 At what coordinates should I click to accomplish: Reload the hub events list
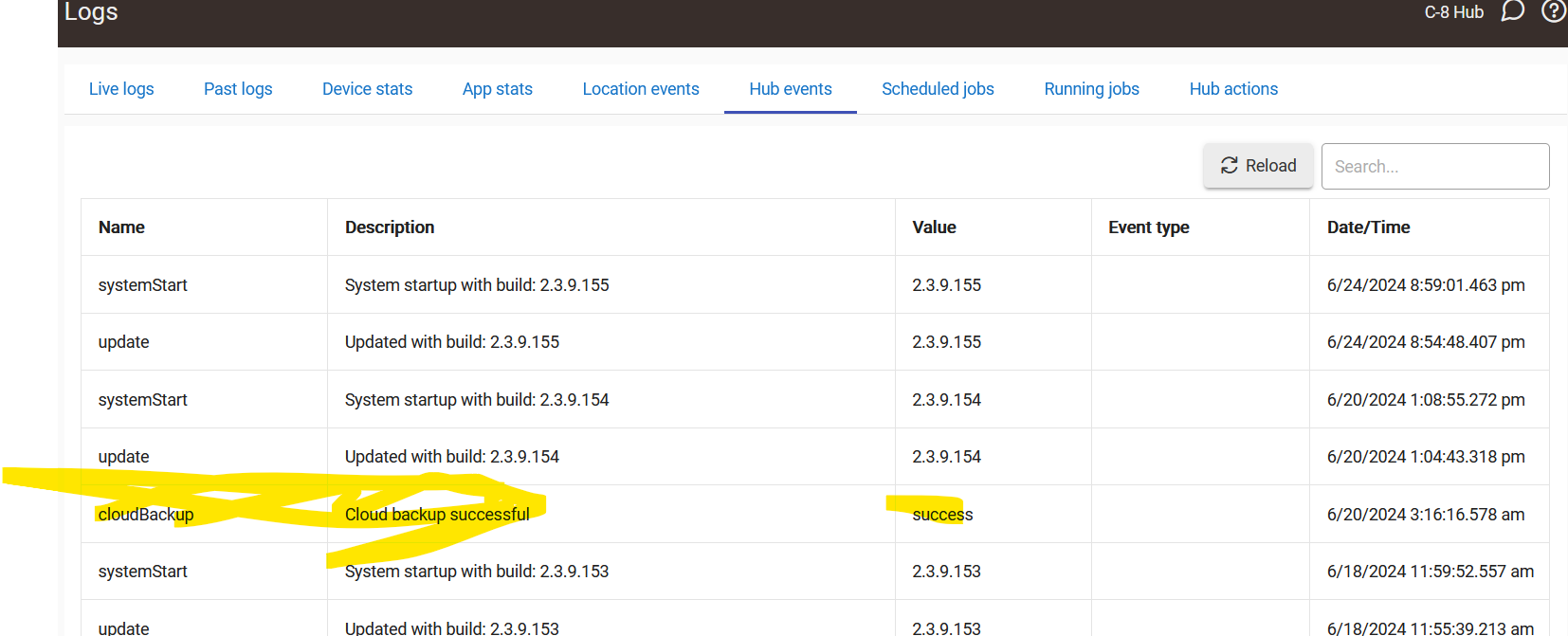[1258, 166]
